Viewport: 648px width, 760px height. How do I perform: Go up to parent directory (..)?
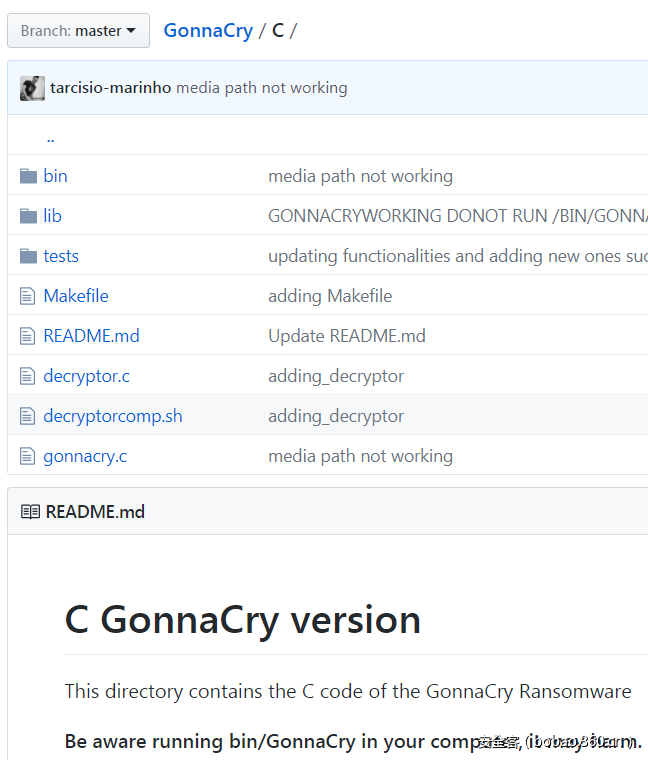click(50, 137)
